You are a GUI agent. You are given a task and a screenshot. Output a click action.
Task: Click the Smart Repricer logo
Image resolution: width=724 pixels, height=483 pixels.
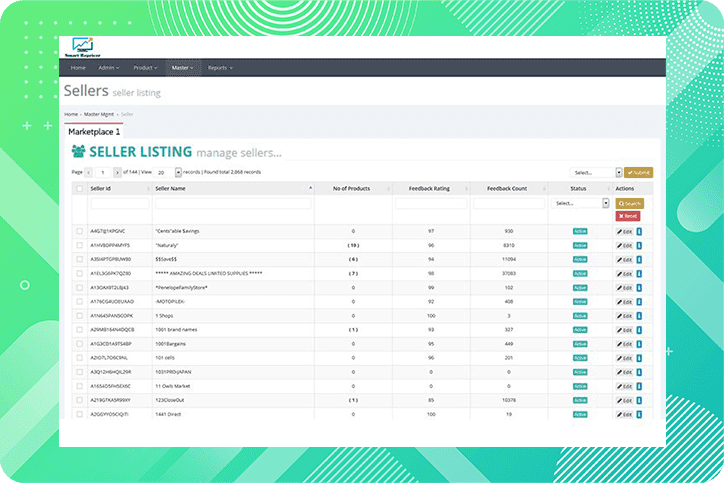[x=82, y=47]
